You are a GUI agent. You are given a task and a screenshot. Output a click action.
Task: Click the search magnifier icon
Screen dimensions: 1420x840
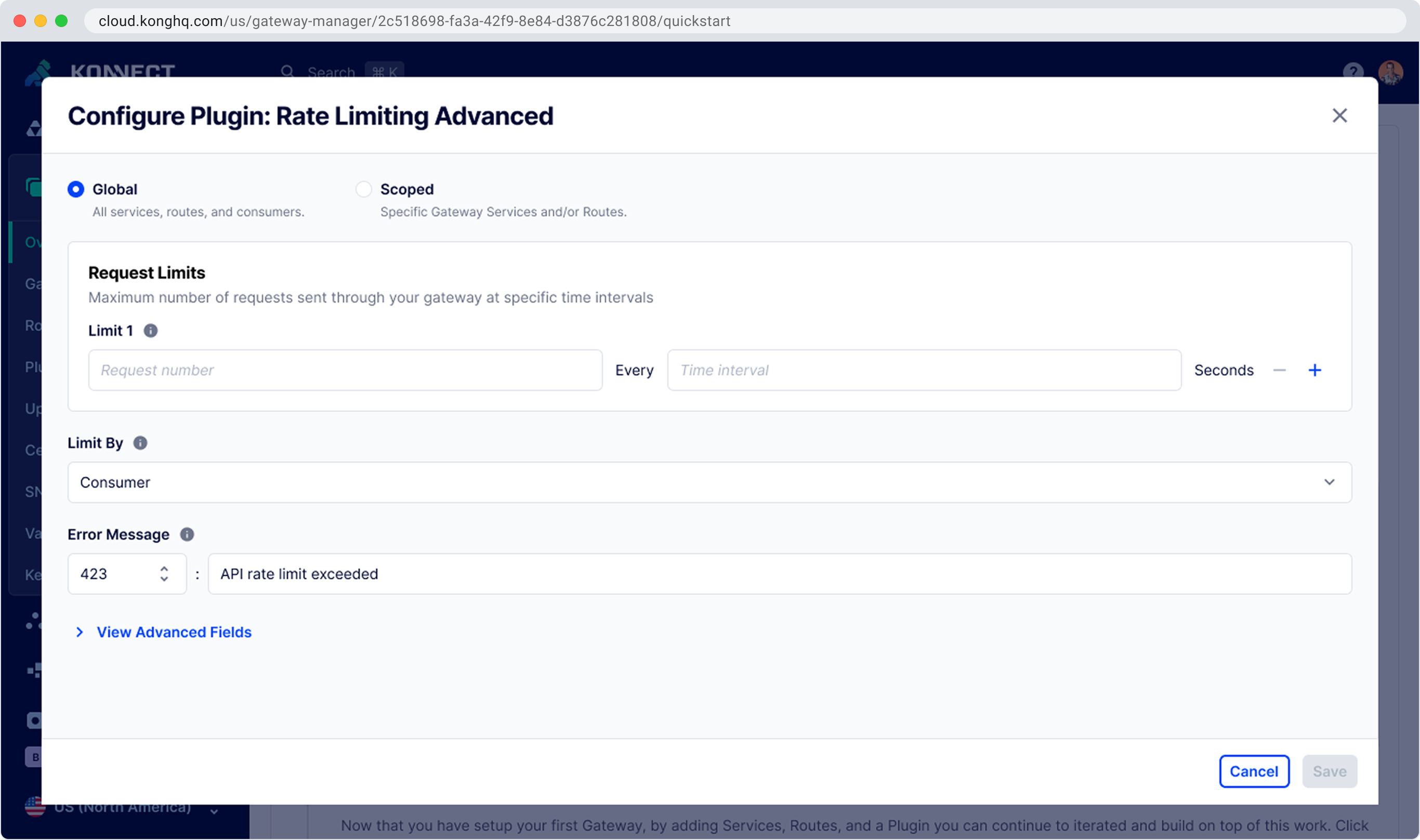click(287, 72)
